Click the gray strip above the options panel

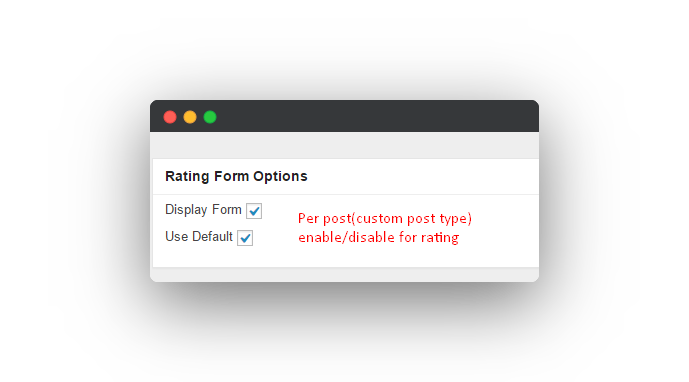tap(344, 145)
